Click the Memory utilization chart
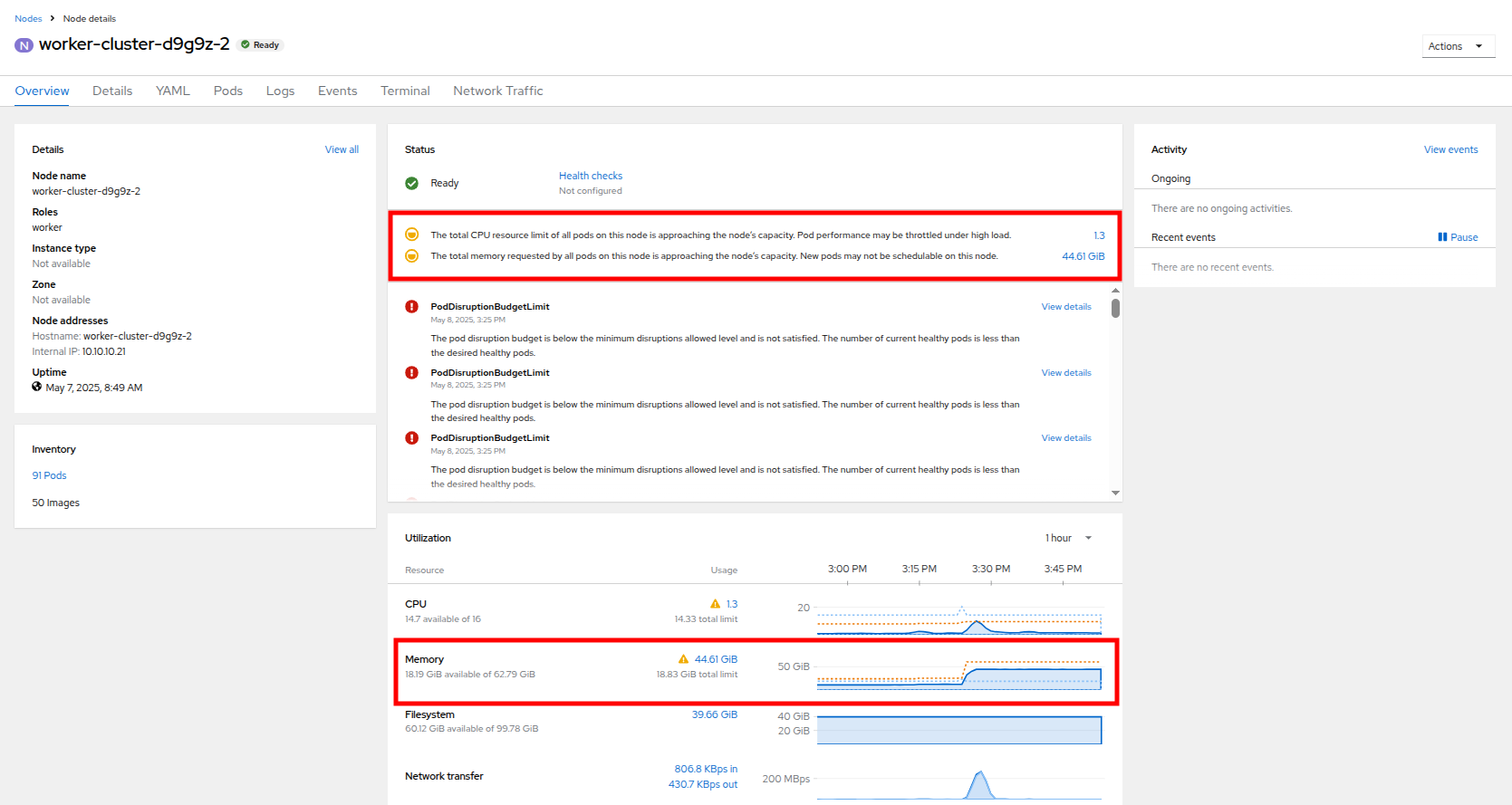The image size is (1512, 805). coord(958,676)
